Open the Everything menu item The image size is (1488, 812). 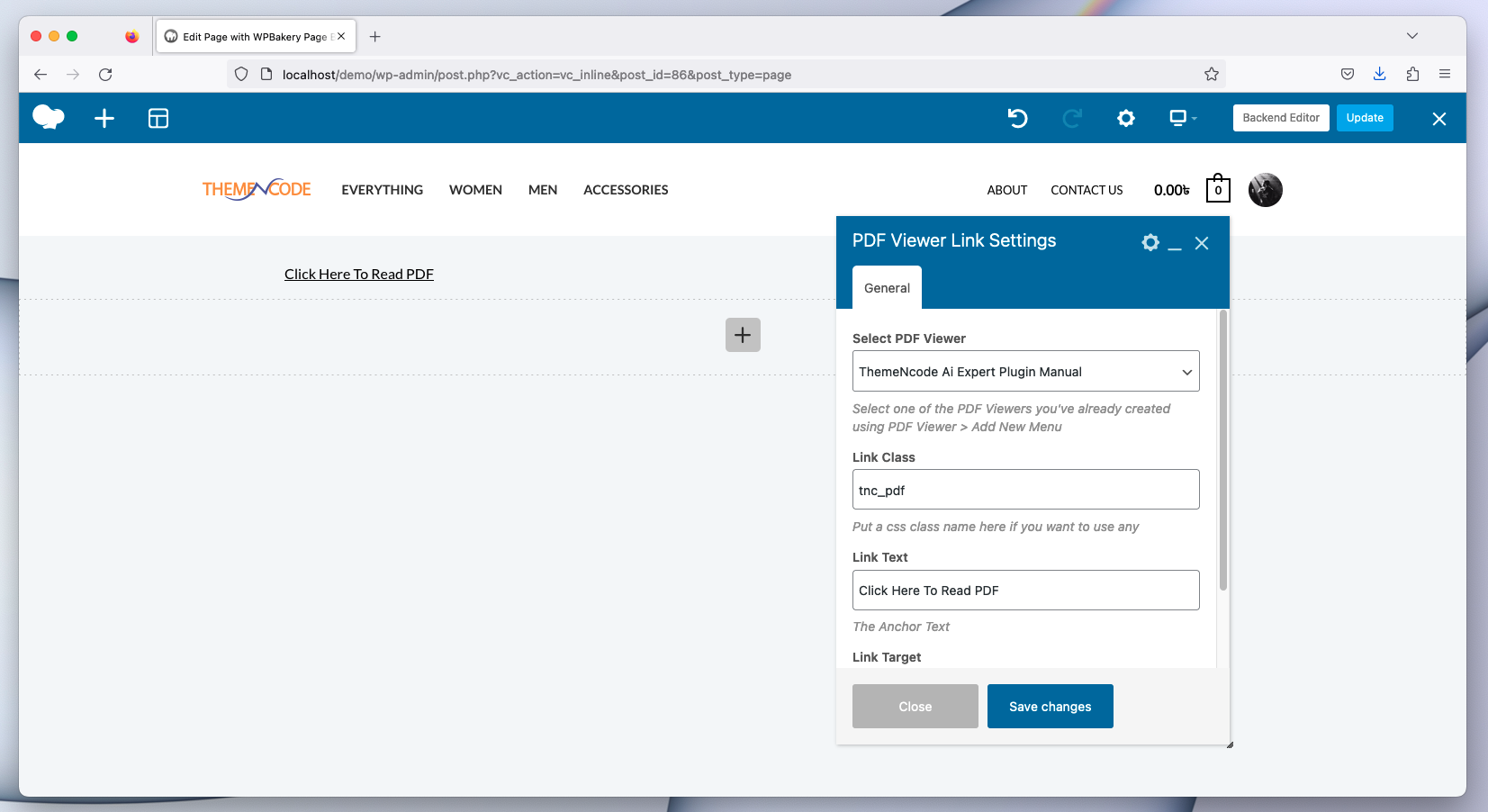[382, 190]
